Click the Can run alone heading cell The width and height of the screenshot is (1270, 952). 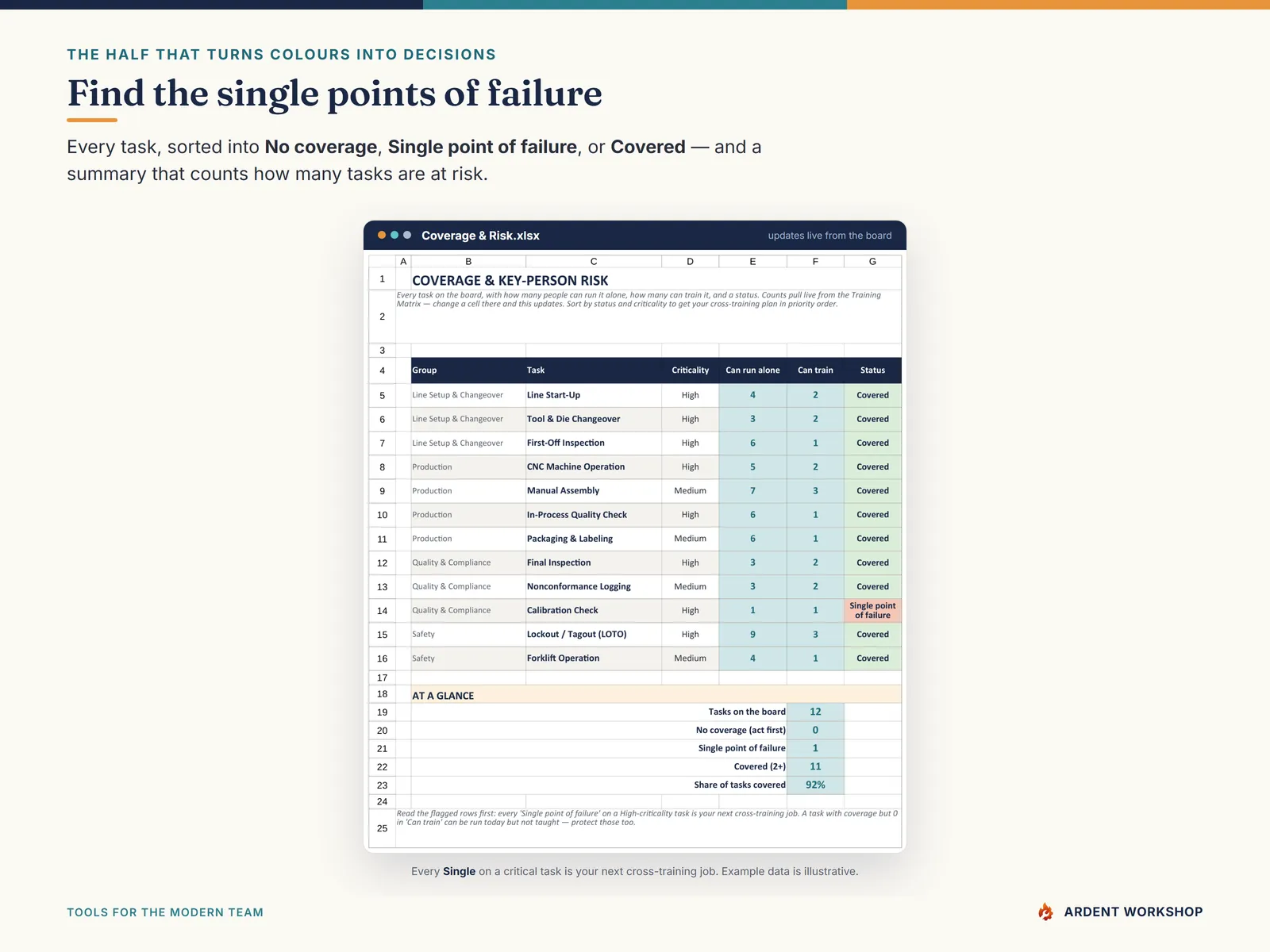coord(752,370)
